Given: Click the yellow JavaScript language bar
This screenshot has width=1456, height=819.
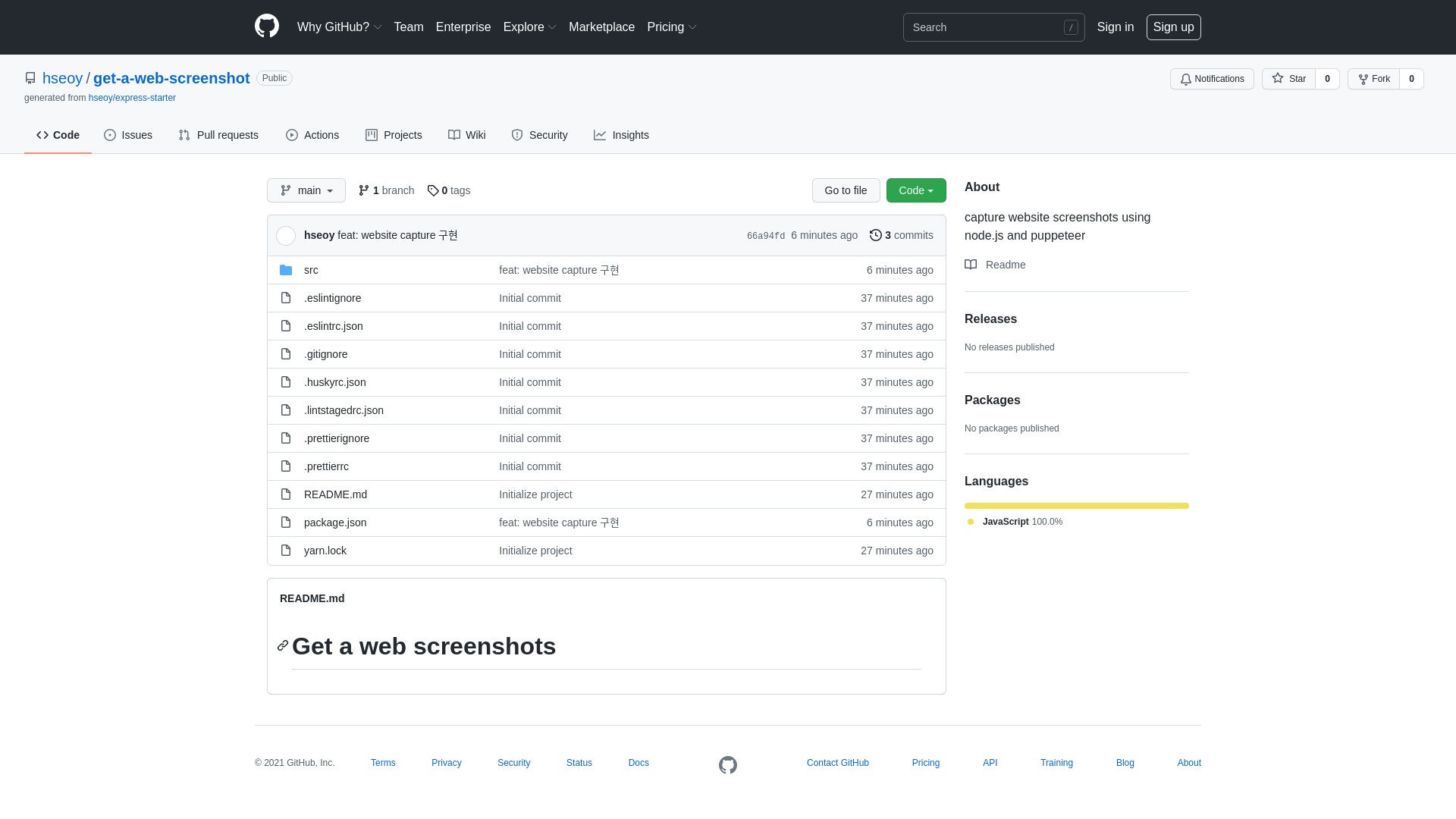Looking at the screenshot, I should [x=1076, y=506].
